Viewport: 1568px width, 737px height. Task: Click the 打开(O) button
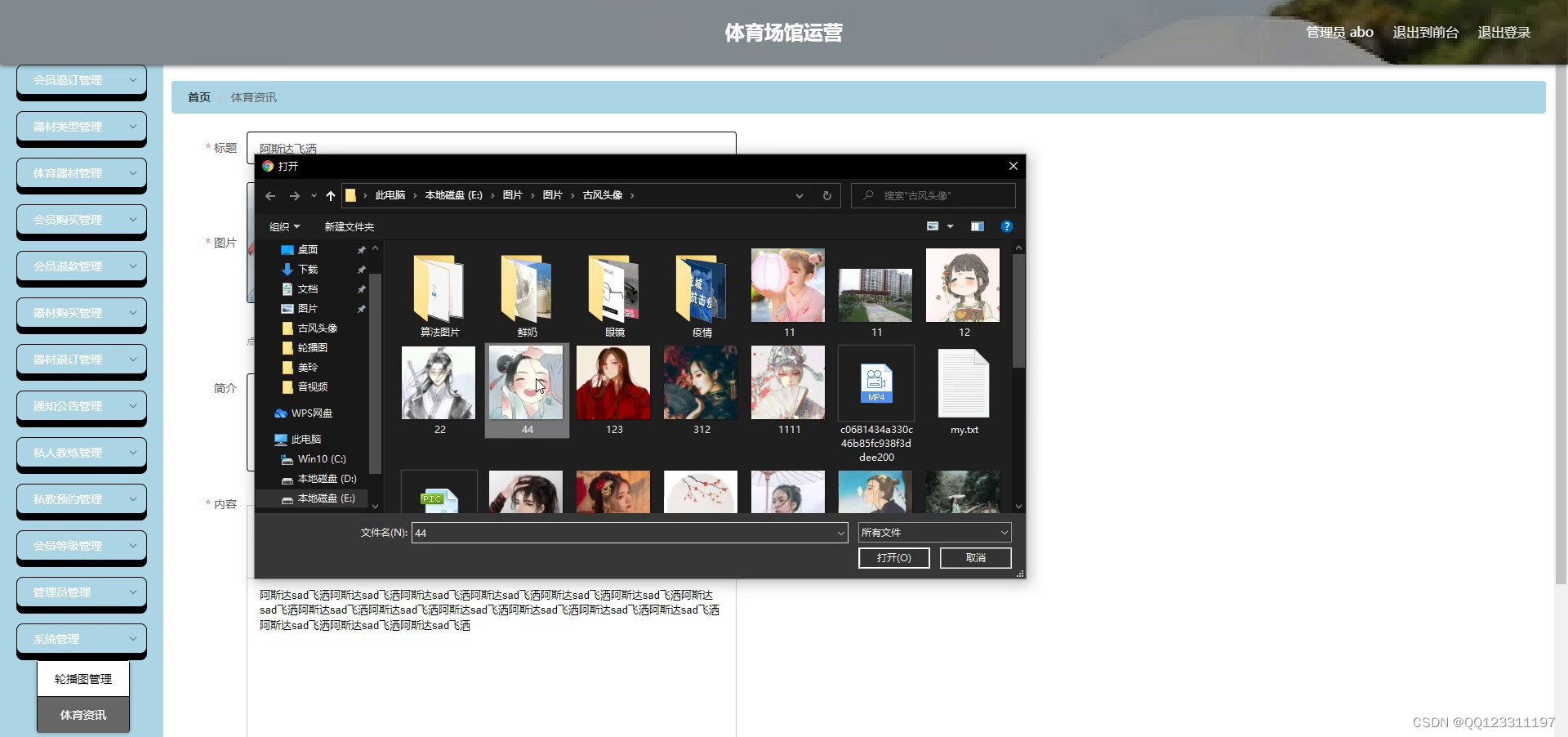(893, 558)
